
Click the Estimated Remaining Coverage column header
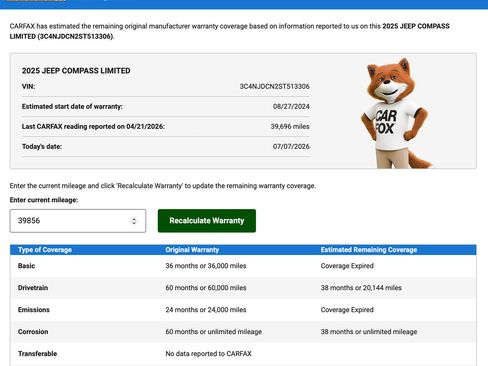click(369, 250)
